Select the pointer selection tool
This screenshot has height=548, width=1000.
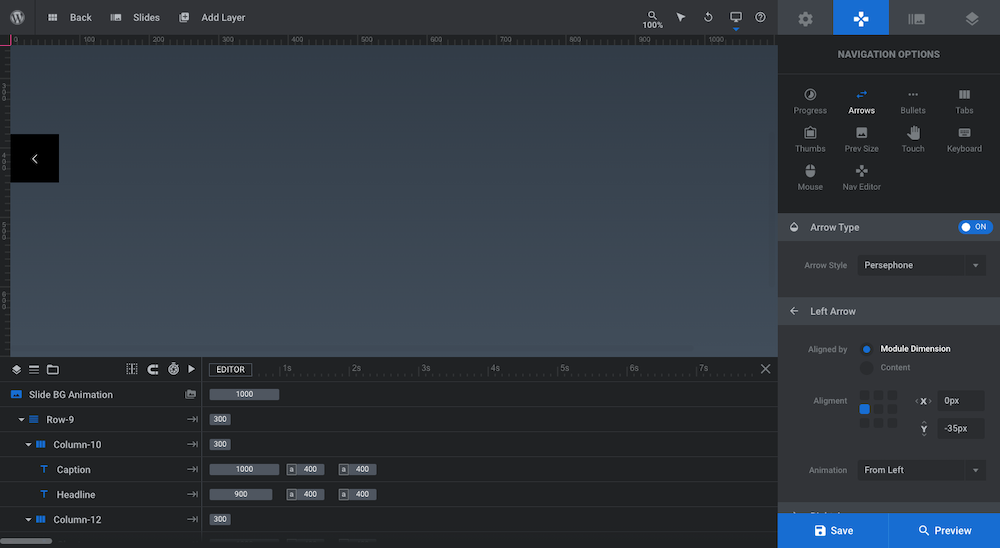[x=681, y=17]
